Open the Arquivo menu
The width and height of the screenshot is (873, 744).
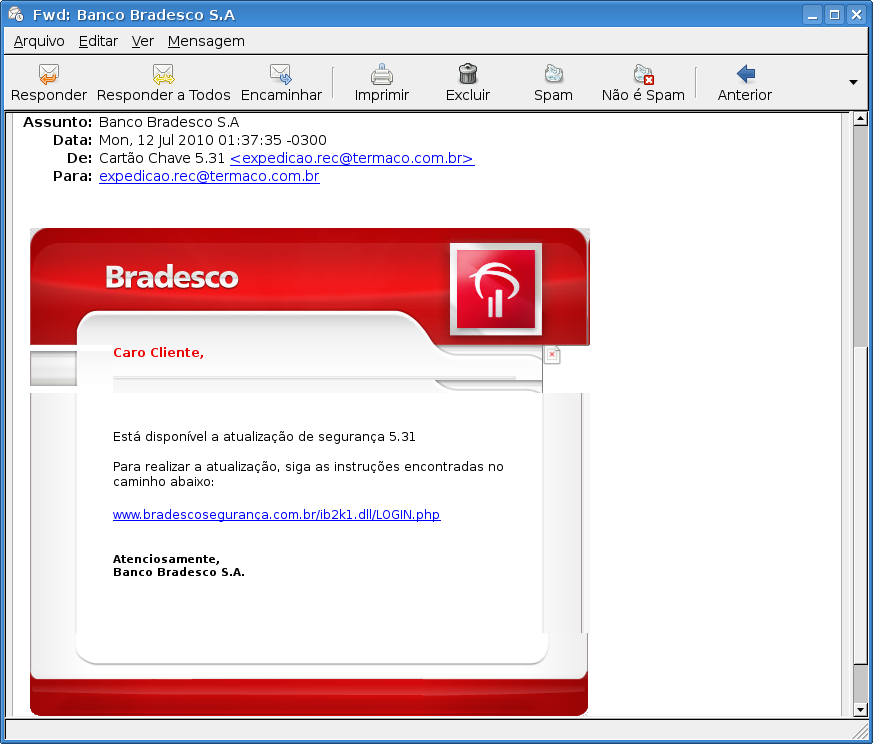click(x=39, y=41)
